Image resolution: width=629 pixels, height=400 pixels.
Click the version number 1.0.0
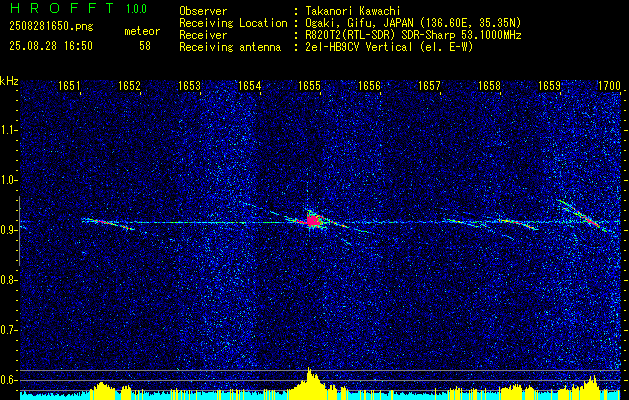pyautogui.click(x=136, y=9)
